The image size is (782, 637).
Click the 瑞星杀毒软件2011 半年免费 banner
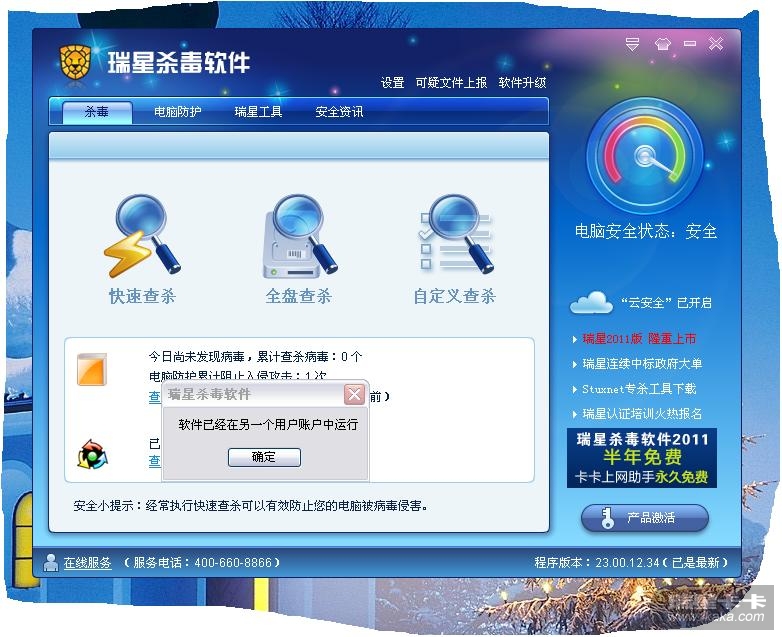click(x=642, y=458)
